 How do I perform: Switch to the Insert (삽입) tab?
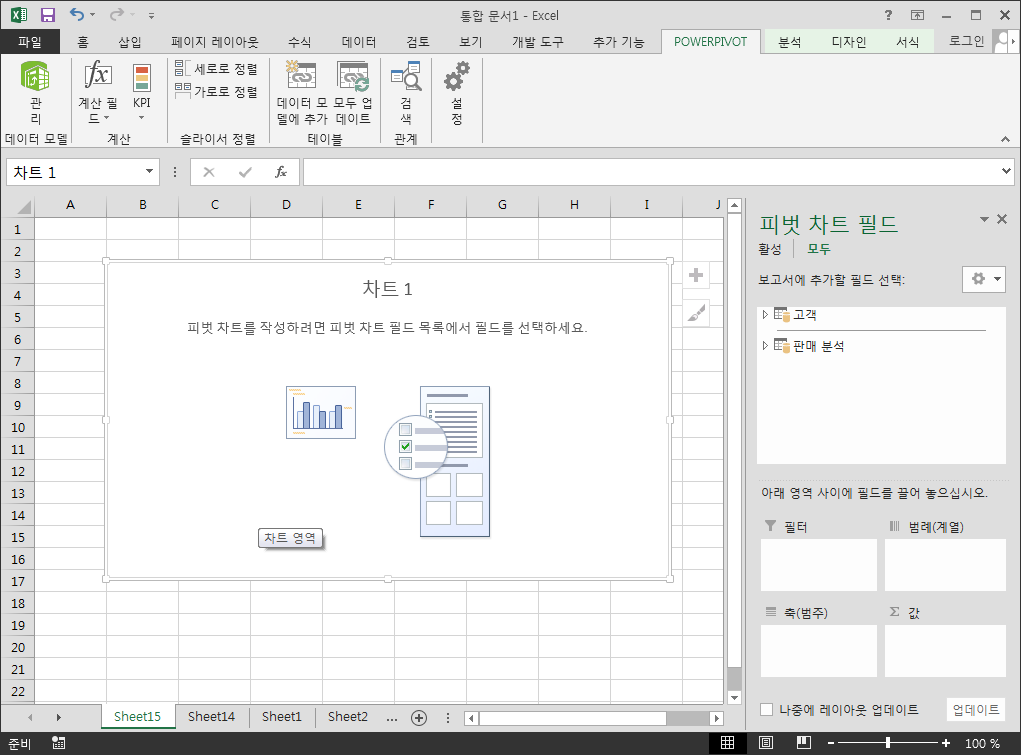pos(130,42)
